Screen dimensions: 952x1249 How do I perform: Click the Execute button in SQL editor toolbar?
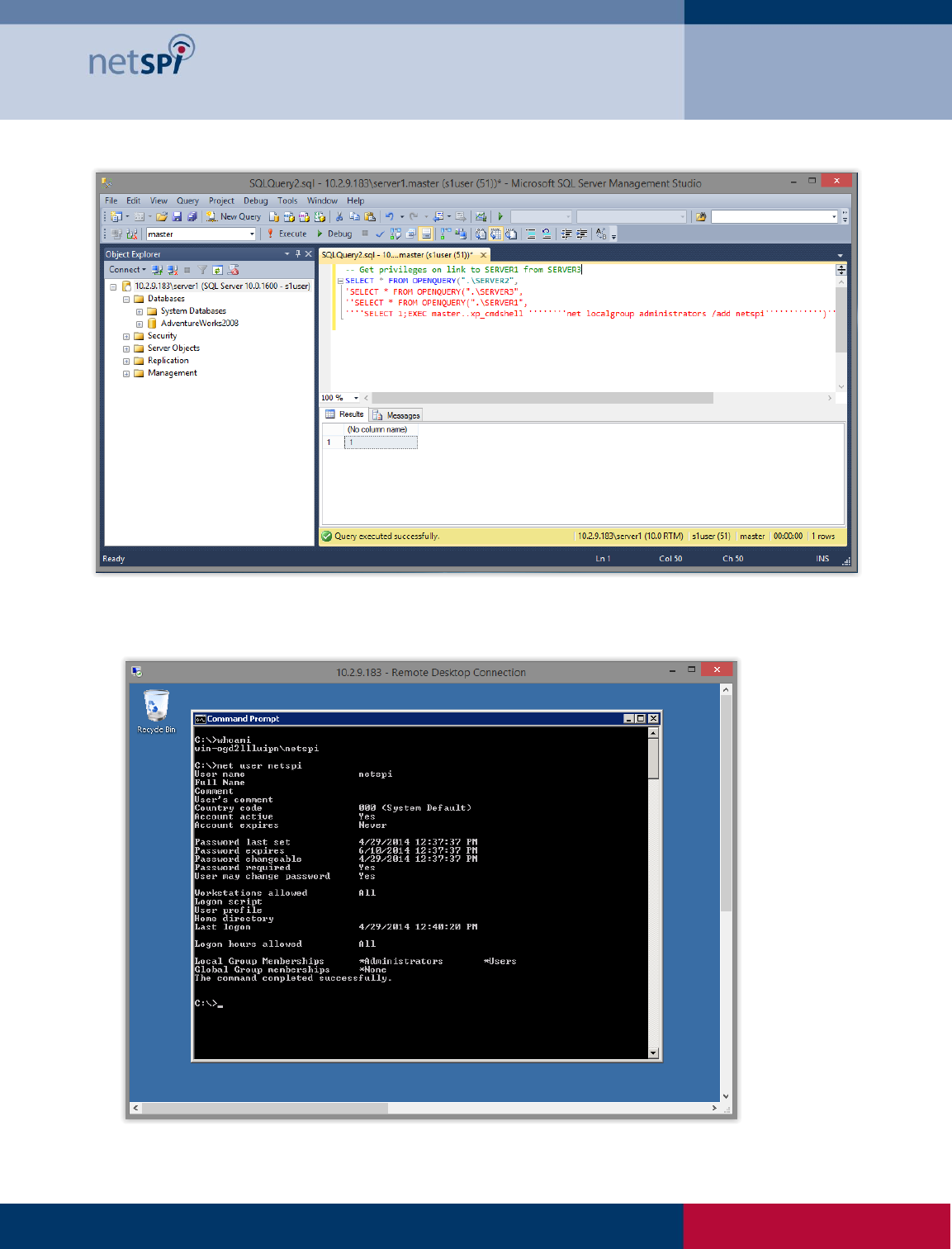(x=287, y=234)
